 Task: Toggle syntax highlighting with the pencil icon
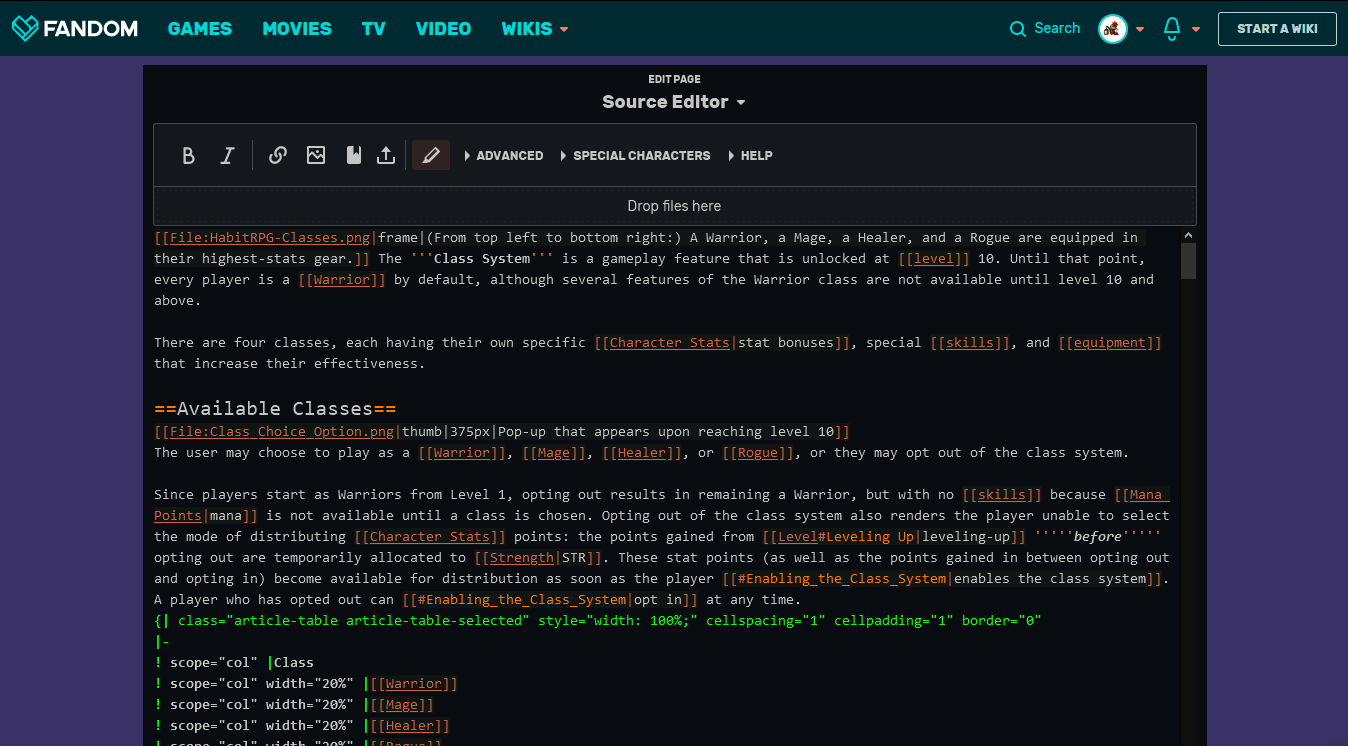[x=431, y=155]
